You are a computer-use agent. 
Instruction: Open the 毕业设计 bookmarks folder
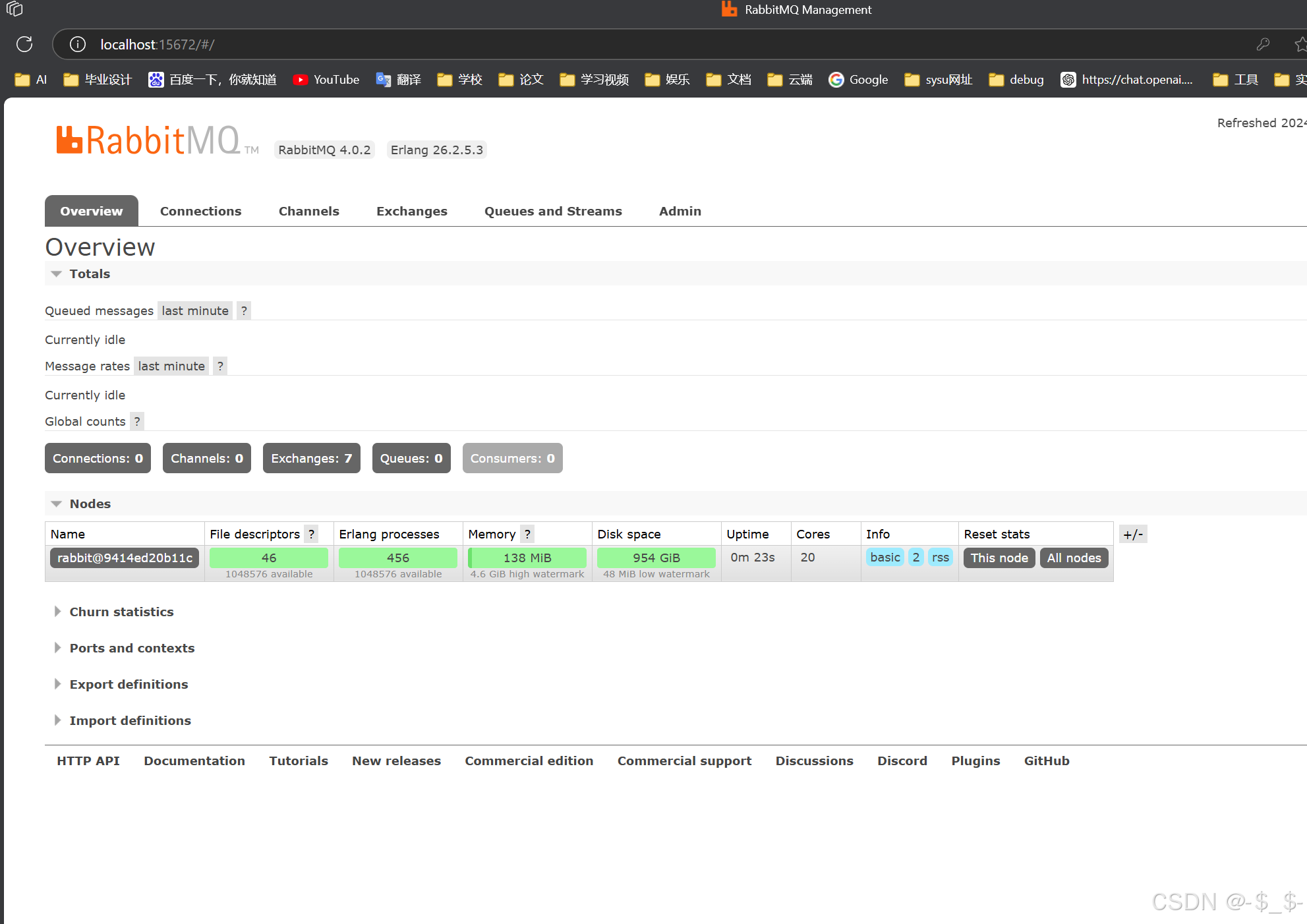tap(98, 80)
